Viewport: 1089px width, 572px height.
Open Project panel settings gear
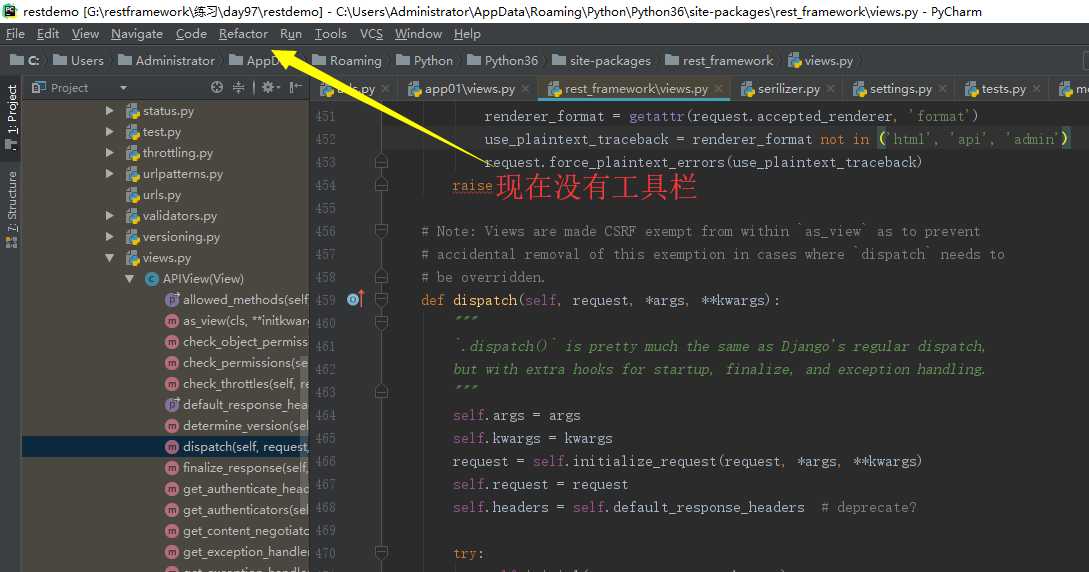(x=269, y=87)
